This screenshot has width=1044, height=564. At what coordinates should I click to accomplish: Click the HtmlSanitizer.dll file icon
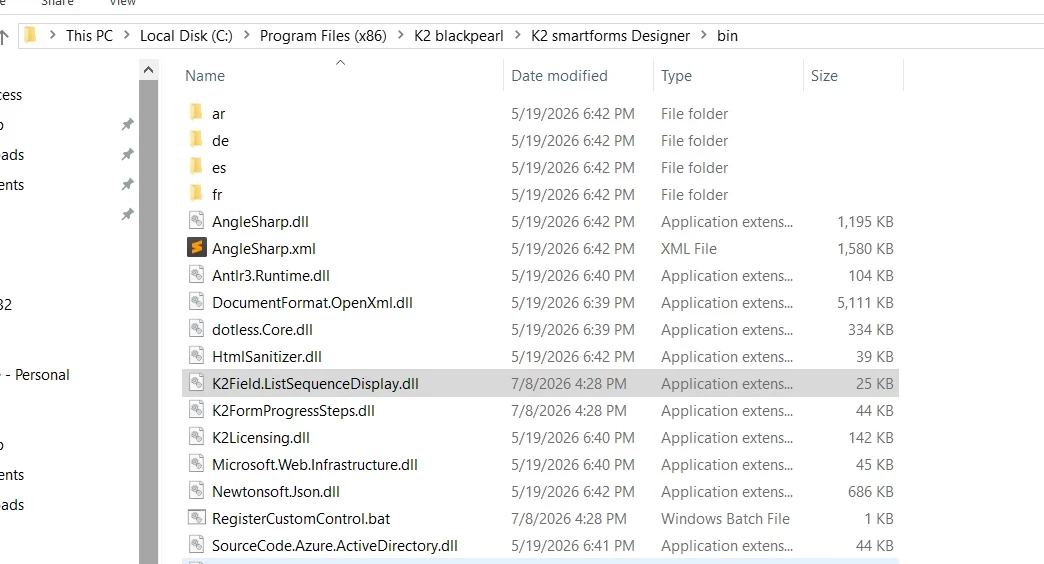pos(196,356)
